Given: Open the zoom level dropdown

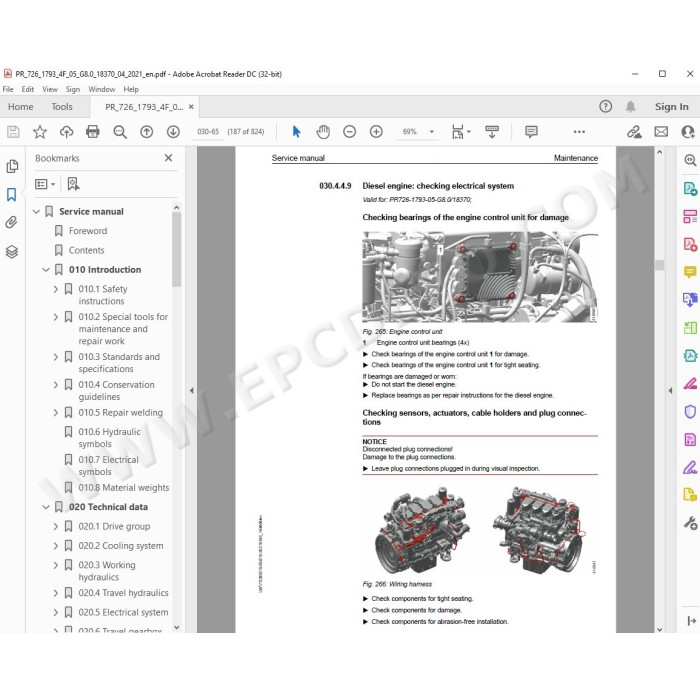Looking at the screenshot, I should click(x=432, y=132).
